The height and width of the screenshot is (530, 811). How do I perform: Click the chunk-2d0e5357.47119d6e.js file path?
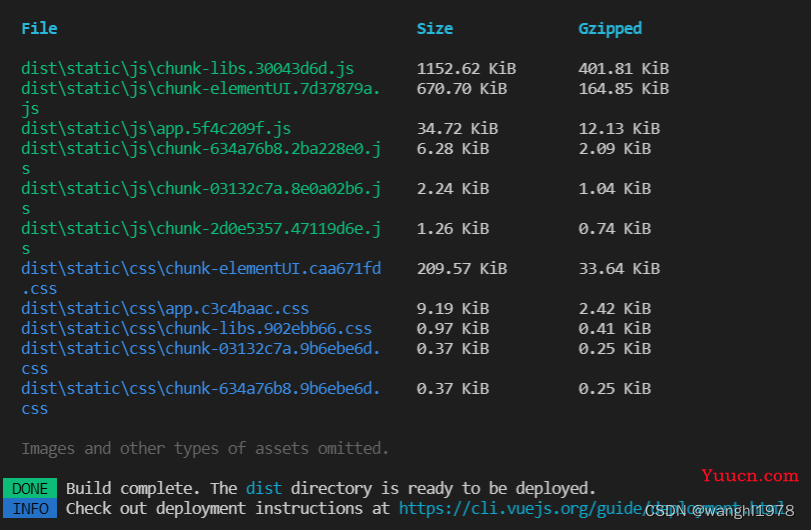coord(201,238)
